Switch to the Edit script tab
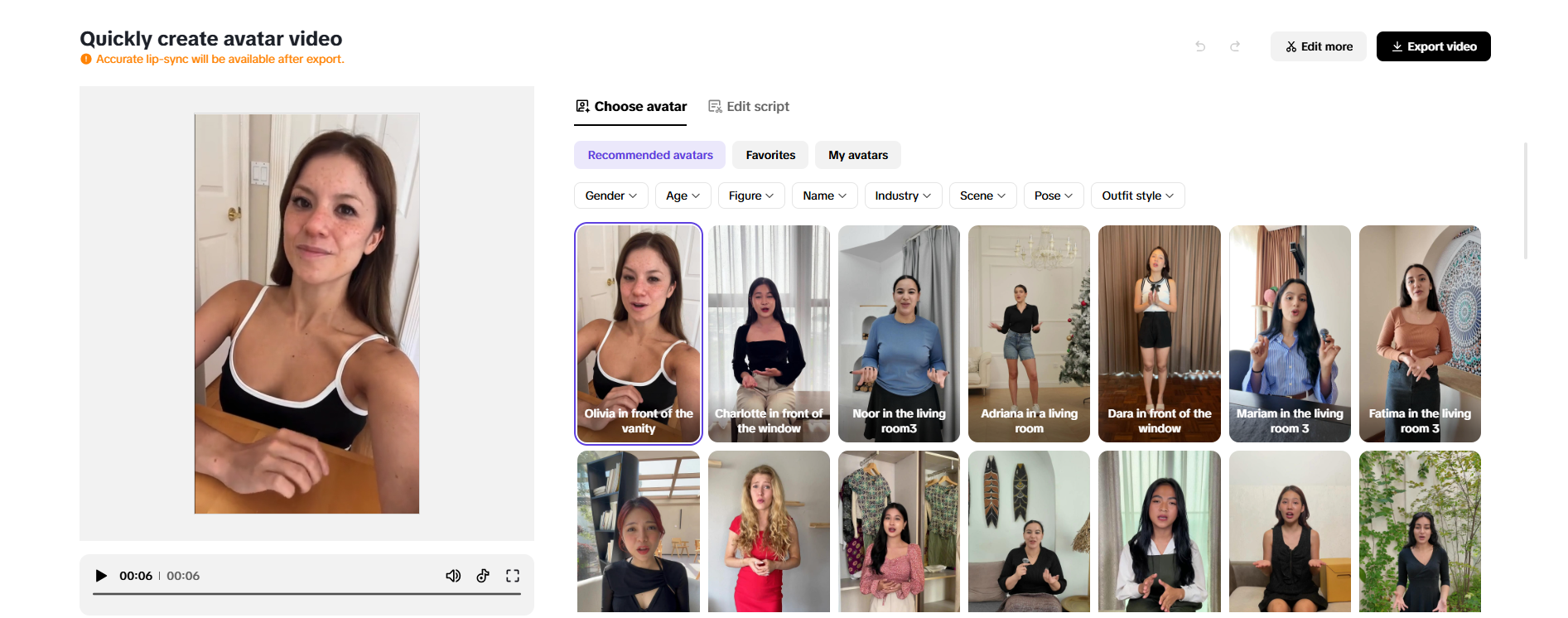Image resolution: width=1568 pixels, height=618 pixels. click(749, 107)
